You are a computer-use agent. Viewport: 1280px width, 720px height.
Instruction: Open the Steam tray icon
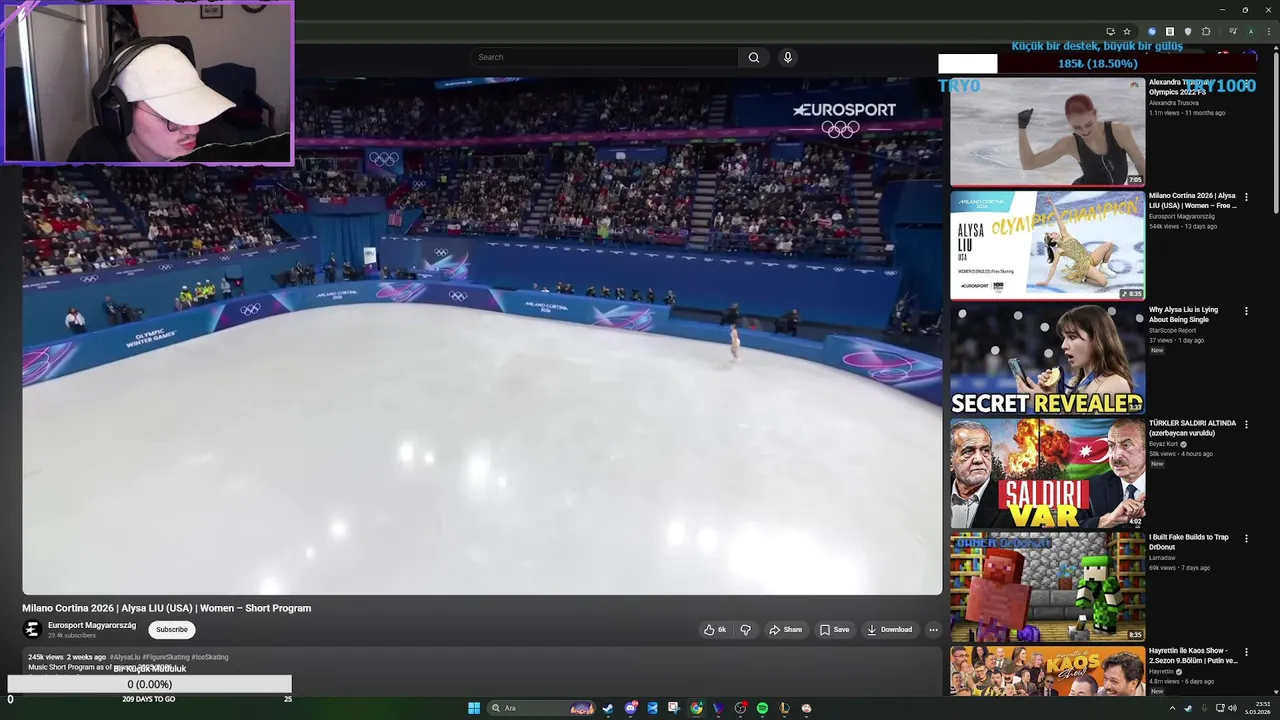tap(1188, 708)
